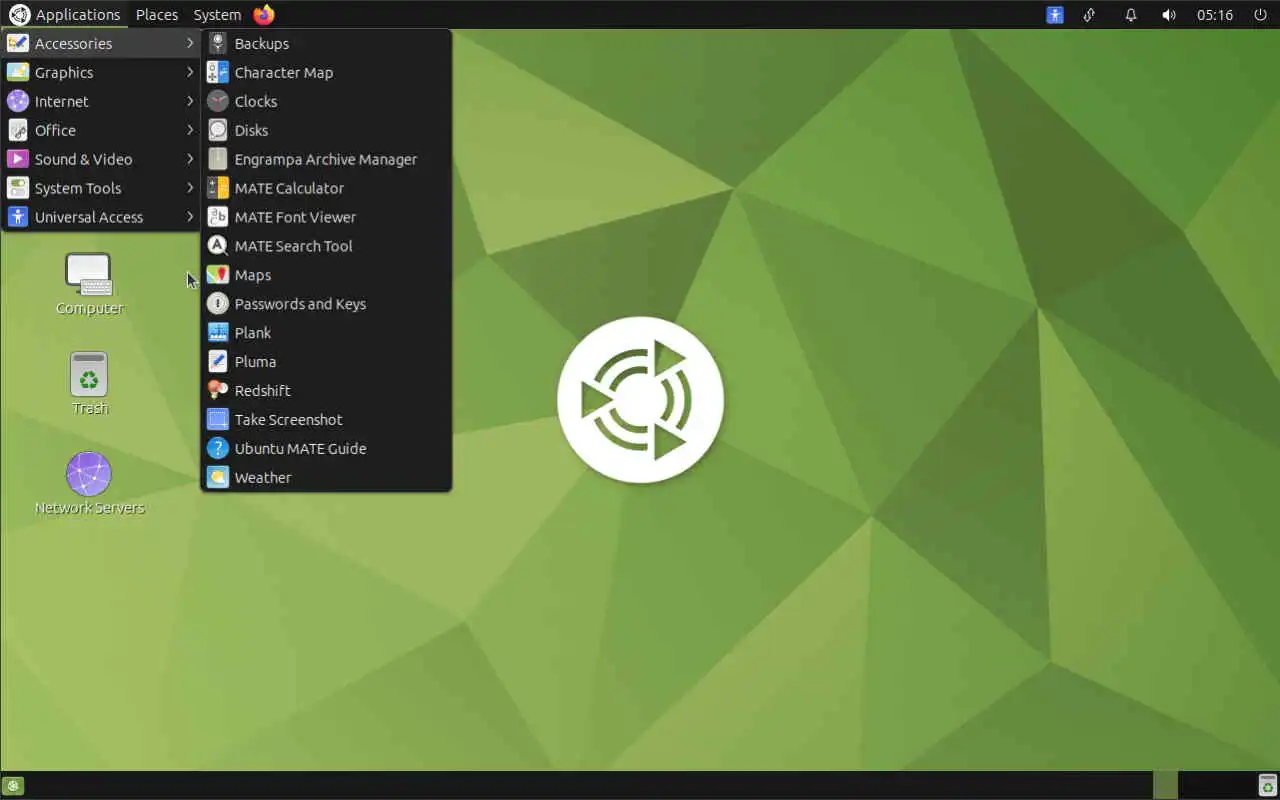
Task: Select the highlighted first workspace in switcher
Action: 1165,785
